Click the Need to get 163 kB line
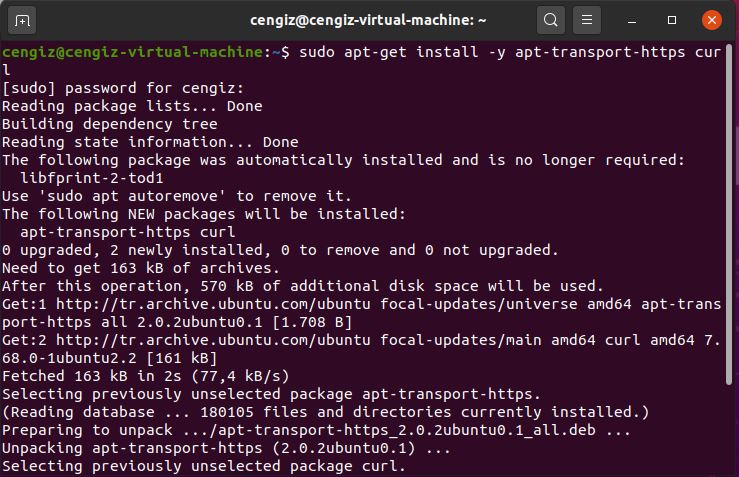This screenshot has height=477, width=739. [x=141, y=268]
